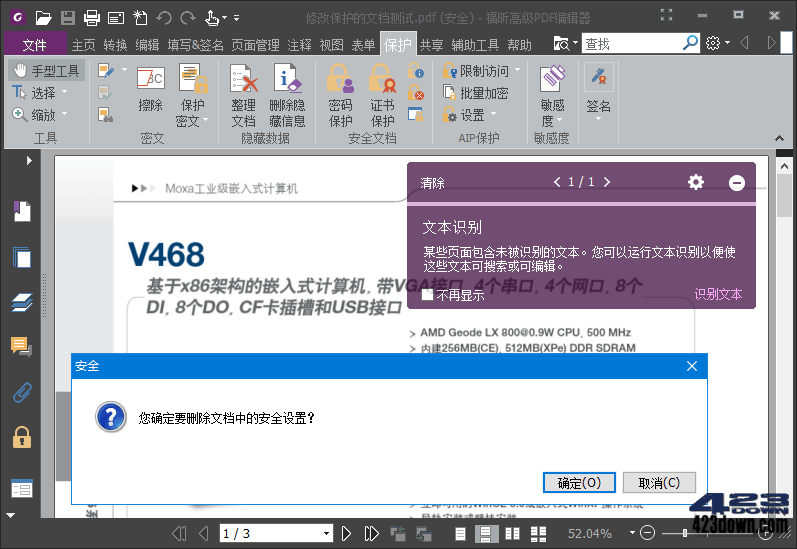This screenshot has width=797, height=549.
Task: Click into the 查找 search field
Action: pyautogui.click(x=632, y=43)
